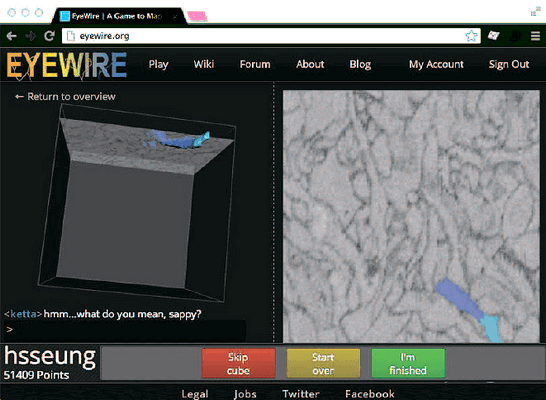Screen dimensions: 546x400
Task: Close the EyeWire browser tab
Action: [x=175, y=16]
